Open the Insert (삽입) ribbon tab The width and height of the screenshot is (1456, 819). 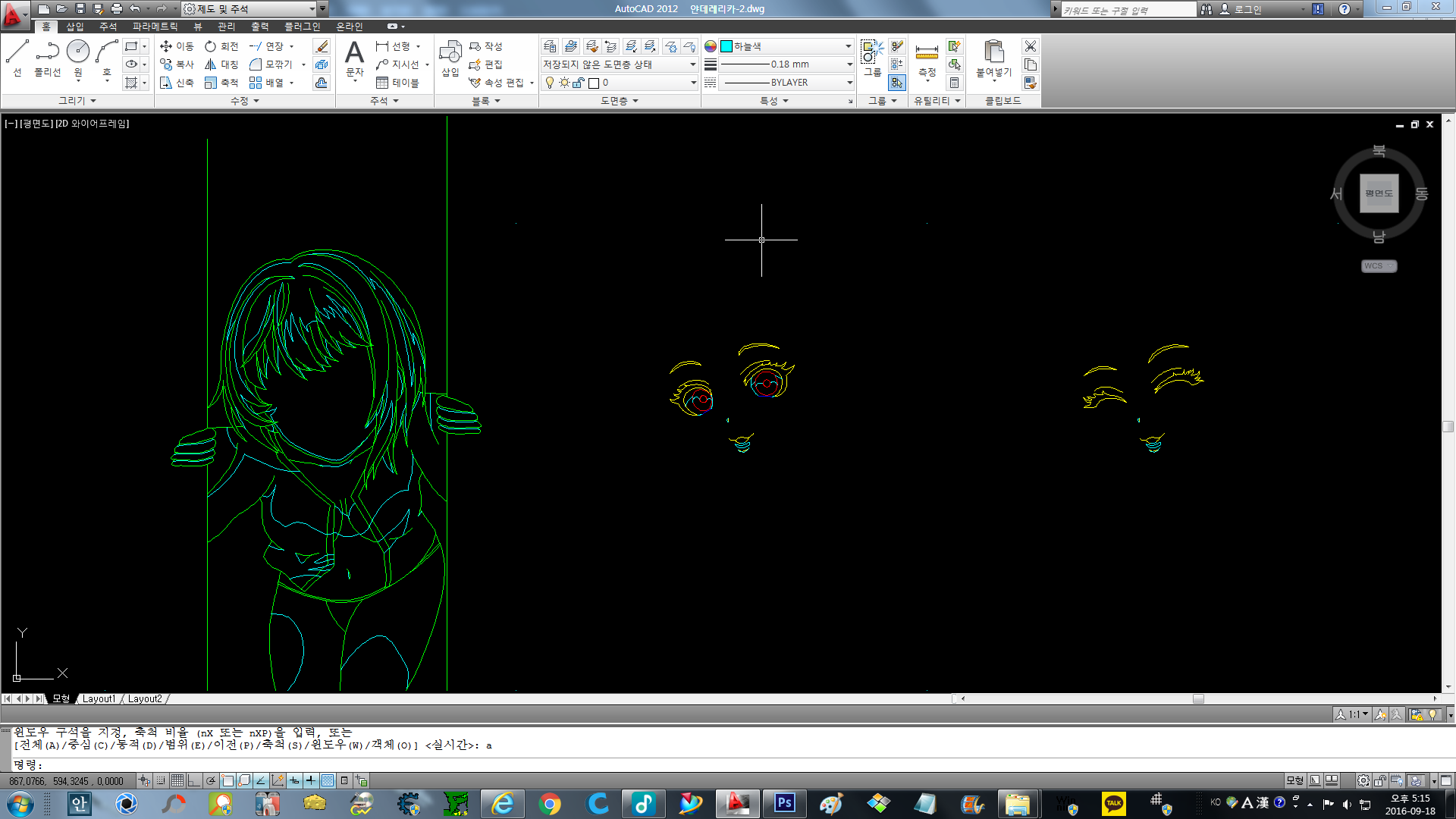click(75, 27)
